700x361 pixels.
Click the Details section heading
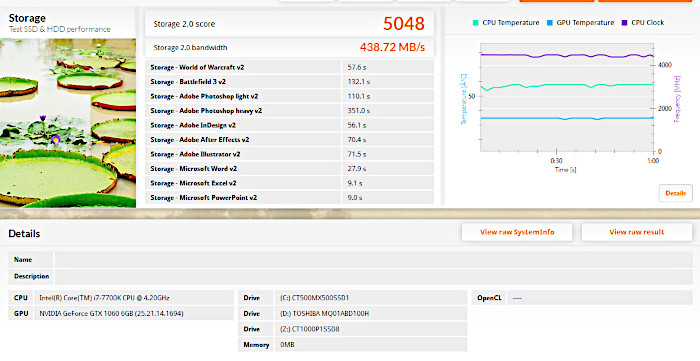24,234
